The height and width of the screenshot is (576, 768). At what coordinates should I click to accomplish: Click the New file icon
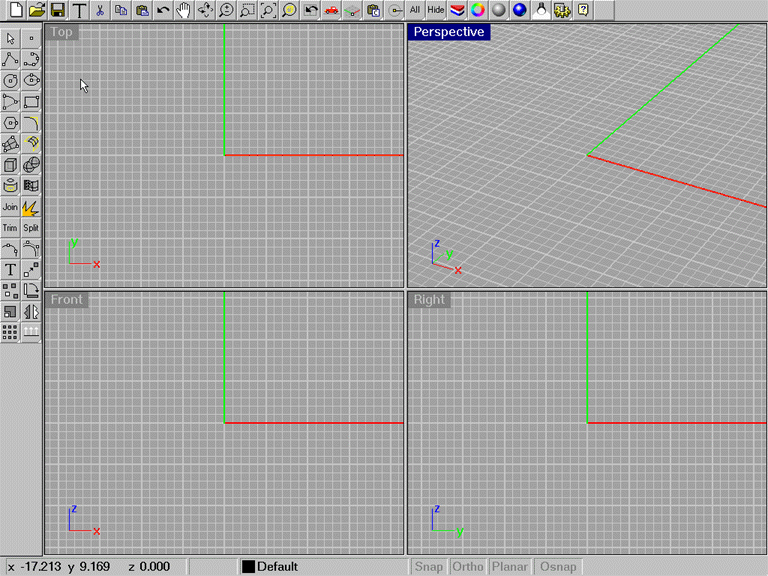[16, 10]
